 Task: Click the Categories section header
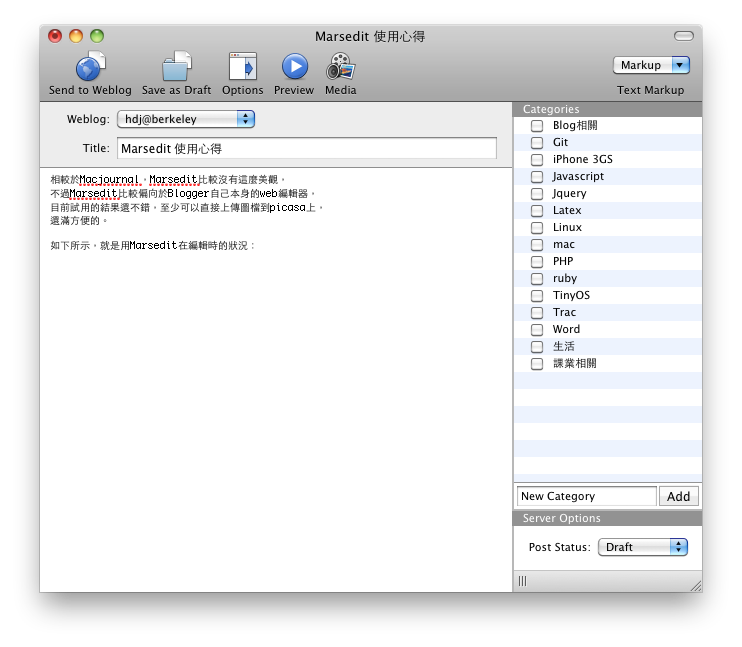608,109
